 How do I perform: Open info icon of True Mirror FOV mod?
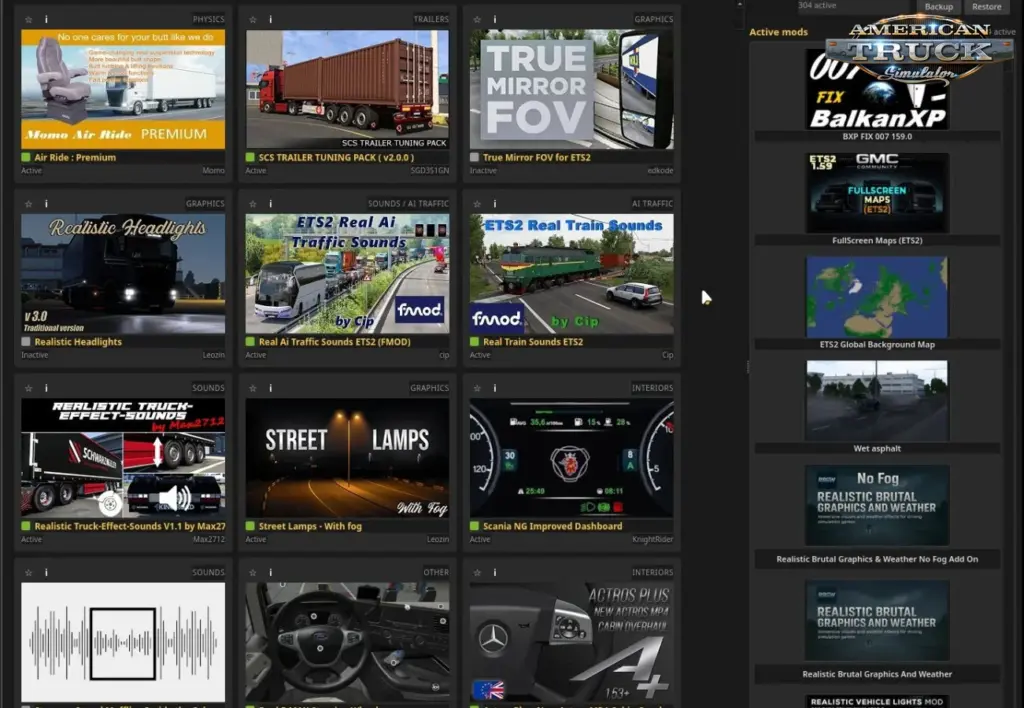coord(495,20)
